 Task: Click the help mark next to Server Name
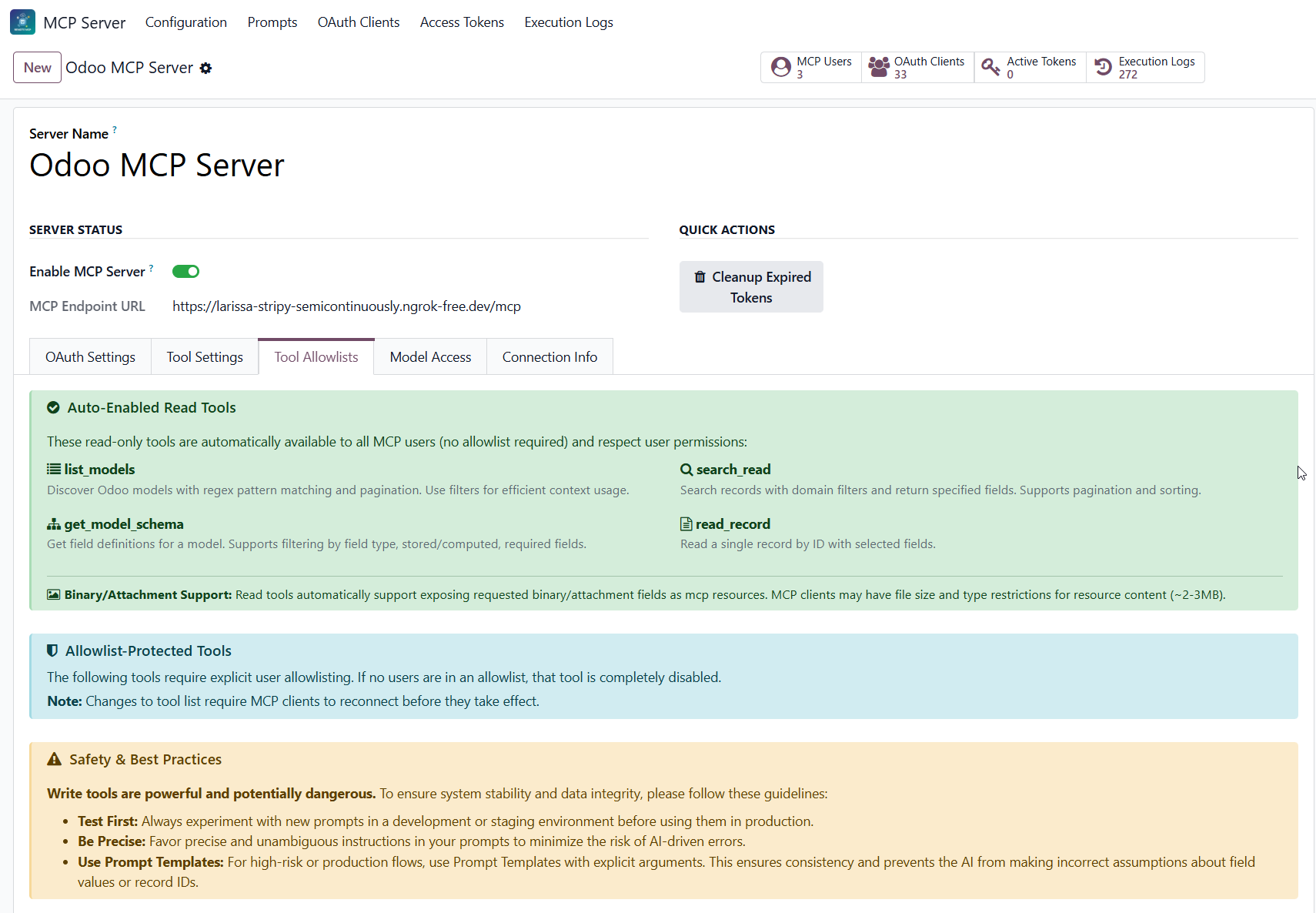pos(115,129)
